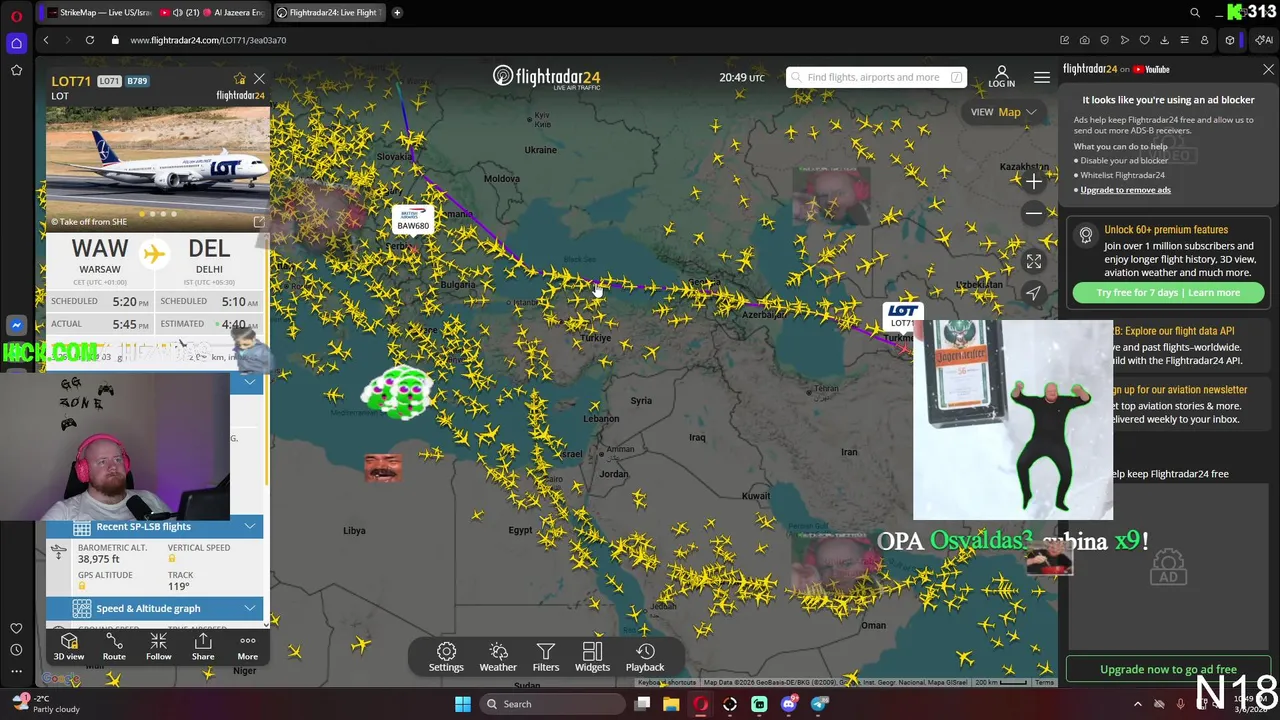This screenshot has height=720, width=1280.
Task: Open Messenger in Opera sidebar
Action: tap(16, 325)
